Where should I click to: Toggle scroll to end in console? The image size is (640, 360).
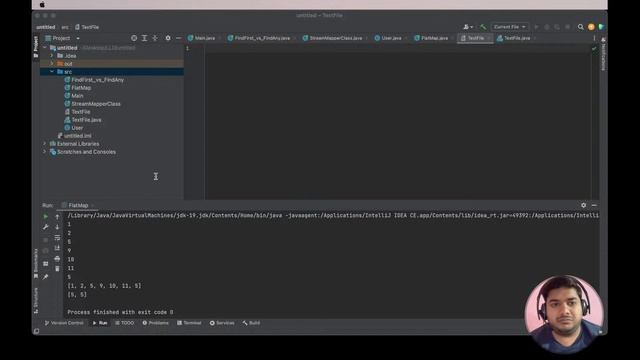pos(57,248)
